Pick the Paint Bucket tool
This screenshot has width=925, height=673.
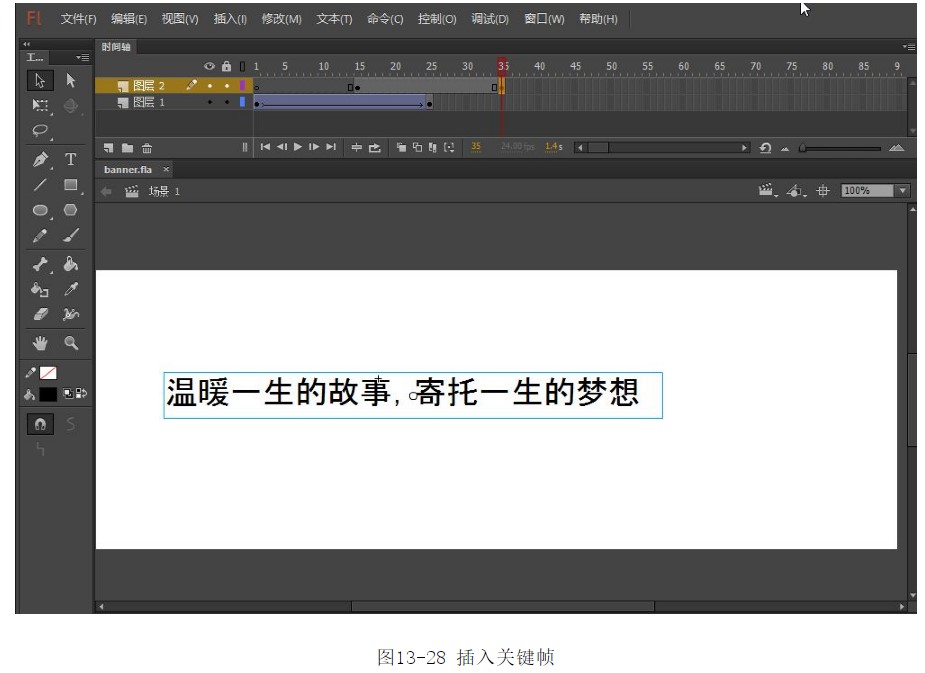pyautogui.click(x=71, y=264)
